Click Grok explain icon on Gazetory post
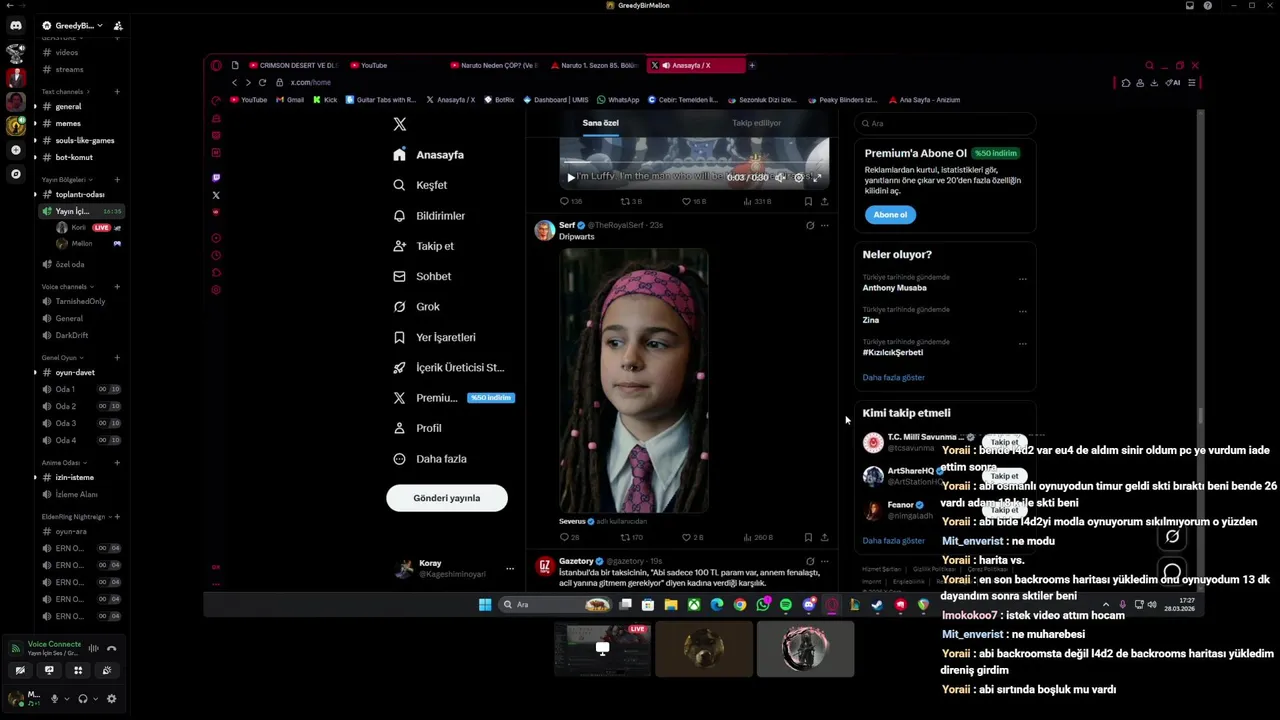The image size is (1280, 720). pyautogui.click(x=810, y=561)
